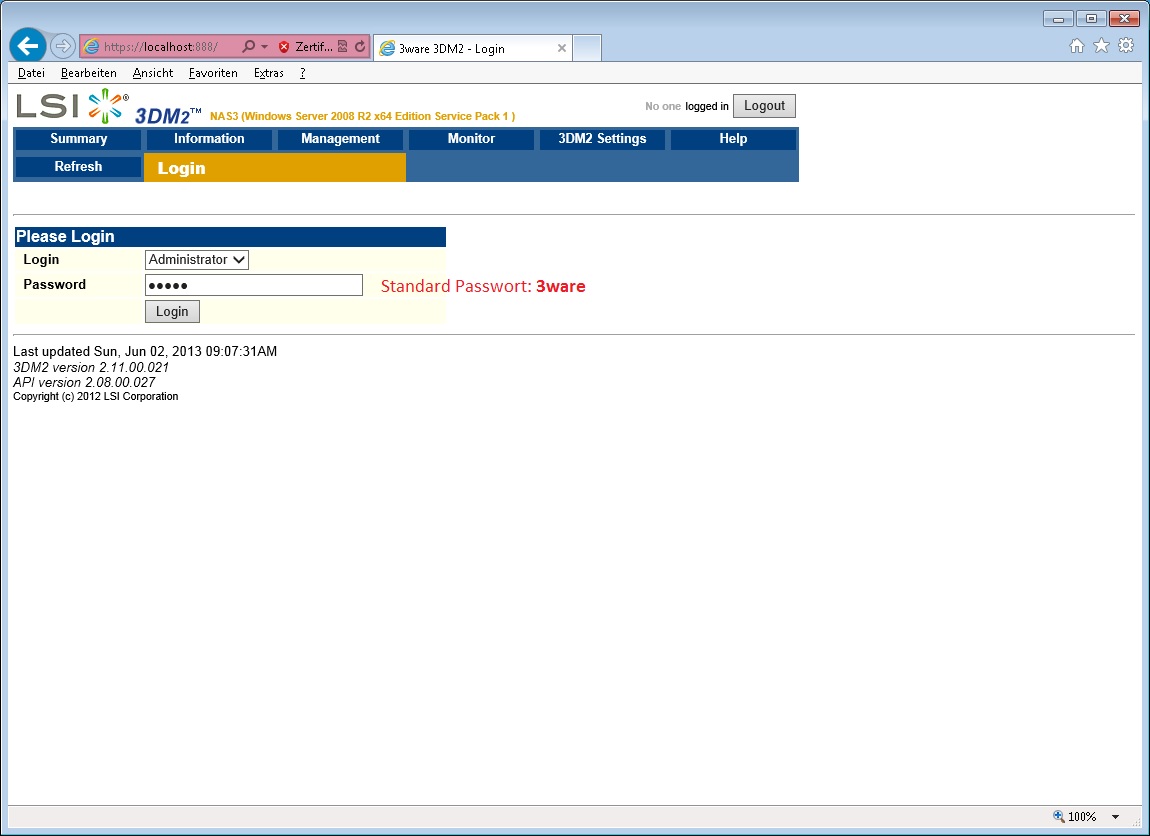Click 'Copyright (c) 2012 LSI Corporation' text
This screenshot has height=836, width=1150.
[95, 396]
